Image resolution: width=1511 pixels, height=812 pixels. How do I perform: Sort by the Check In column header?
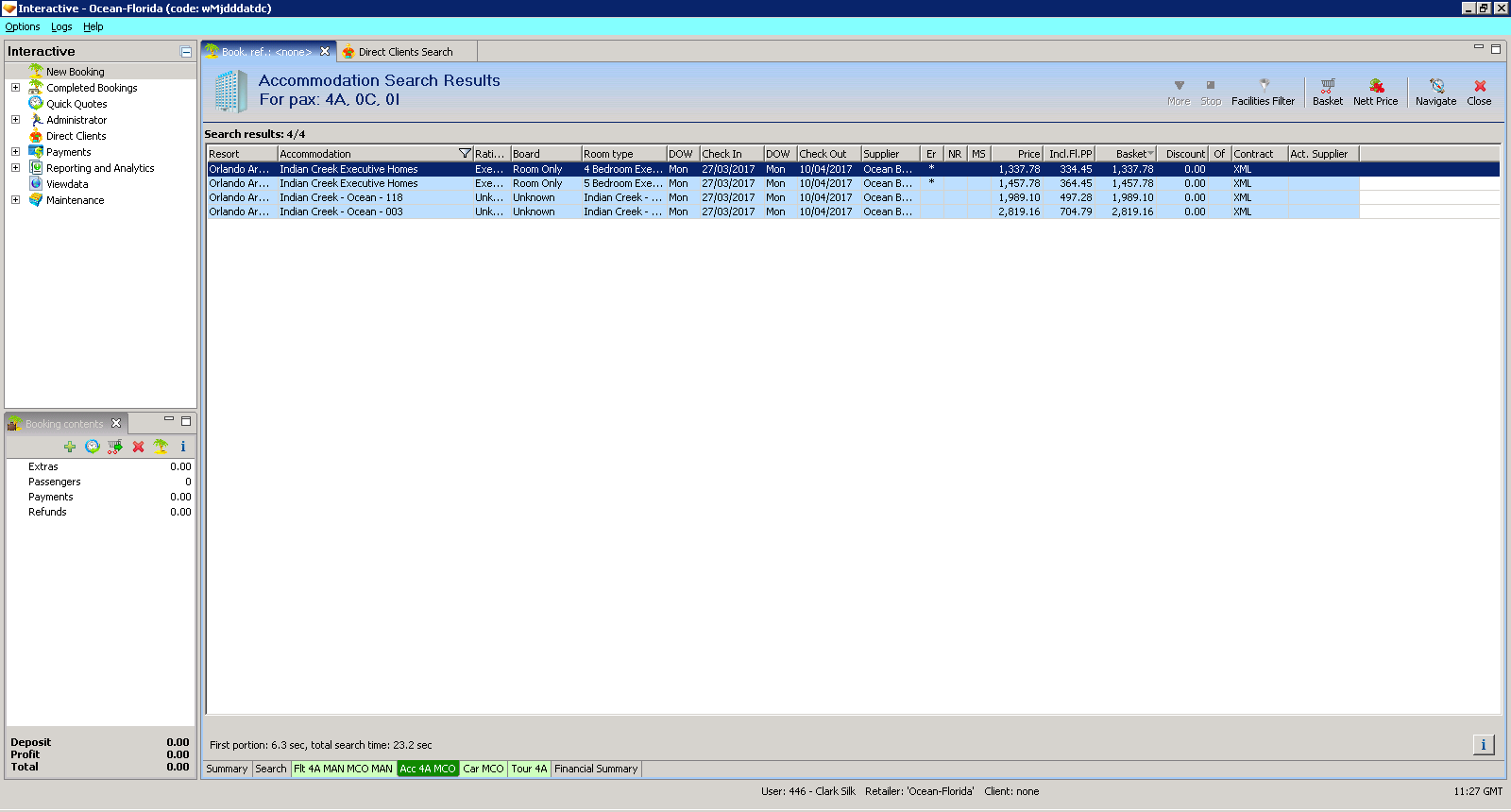[732, 154]
